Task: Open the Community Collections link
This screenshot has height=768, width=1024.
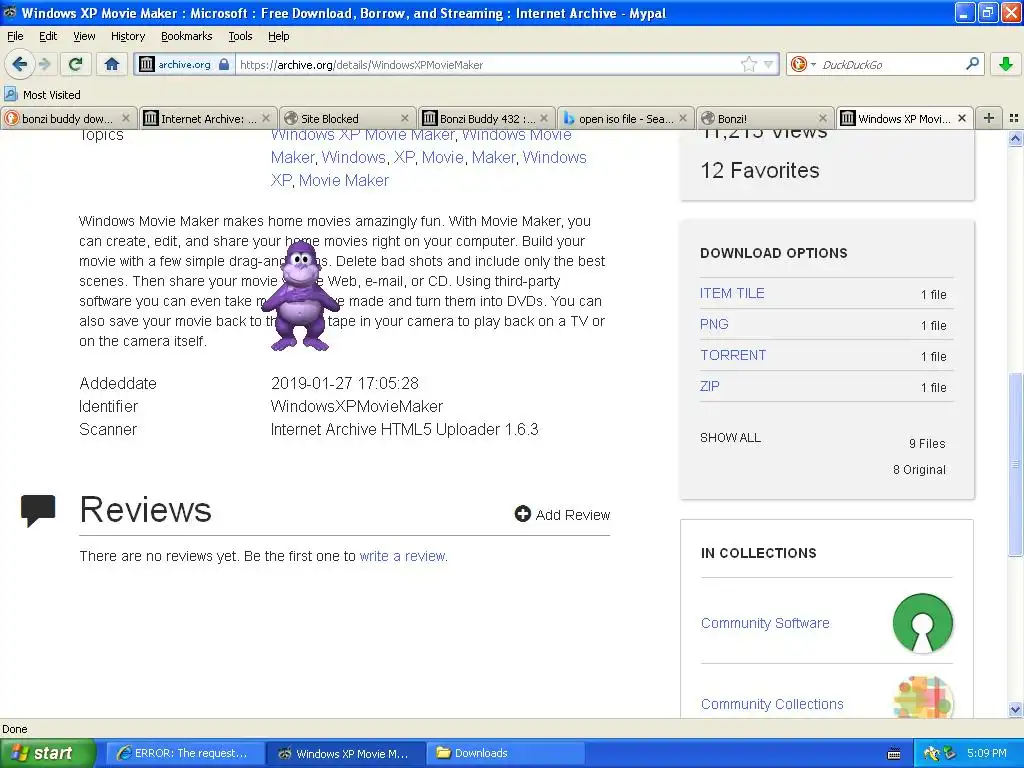Action: [x=772, y=704]
